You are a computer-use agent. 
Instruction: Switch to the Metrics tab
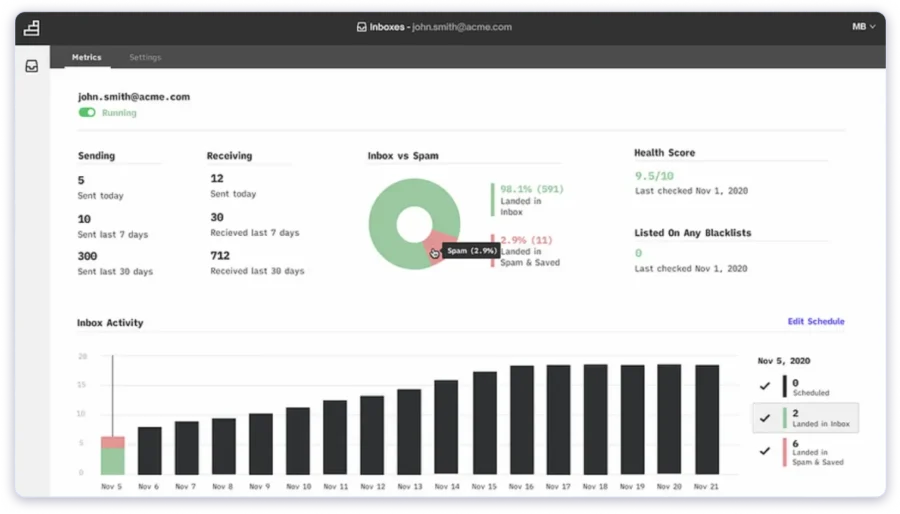coord(86,57)
